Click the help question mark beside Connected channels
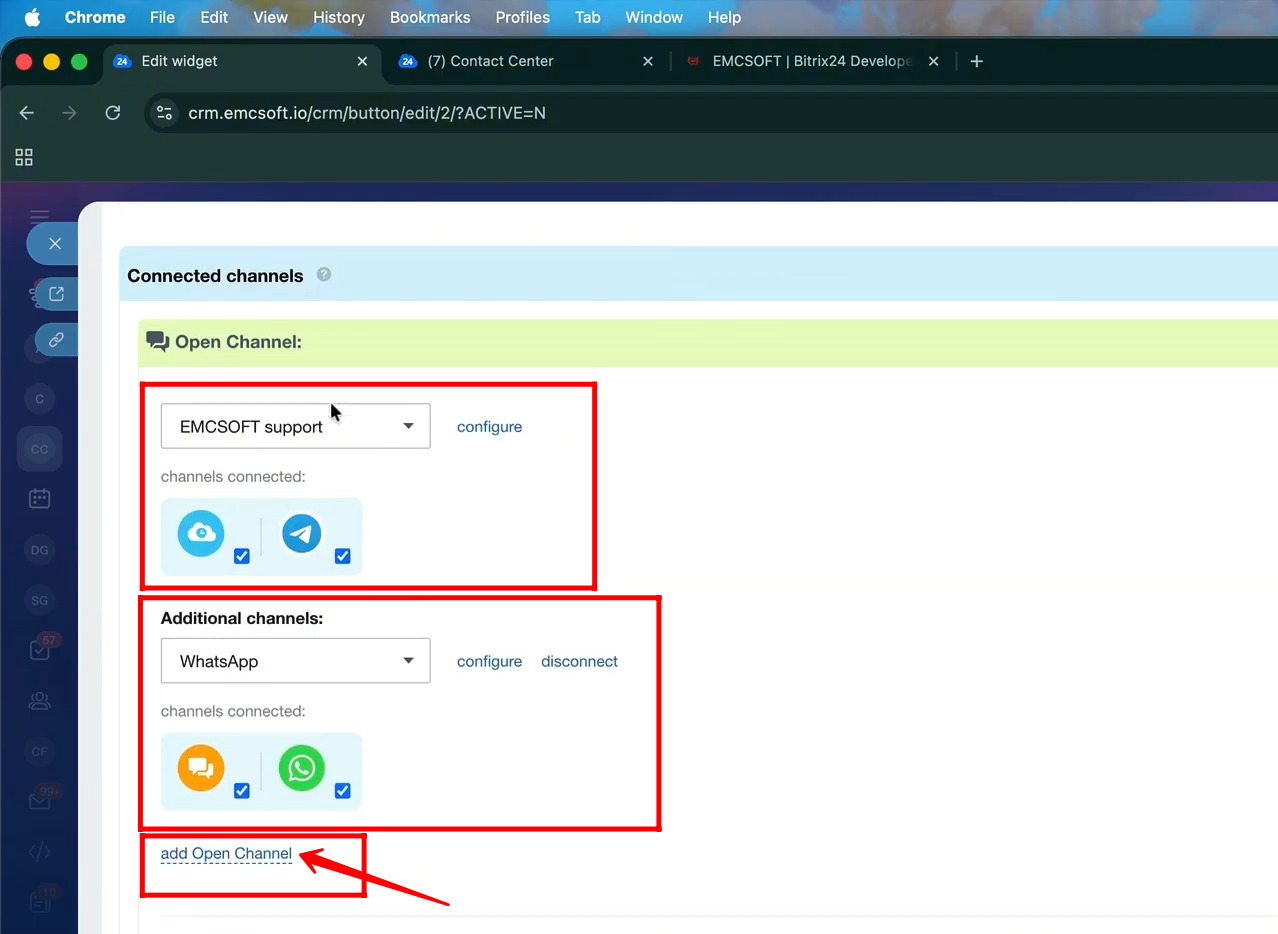 324,274
